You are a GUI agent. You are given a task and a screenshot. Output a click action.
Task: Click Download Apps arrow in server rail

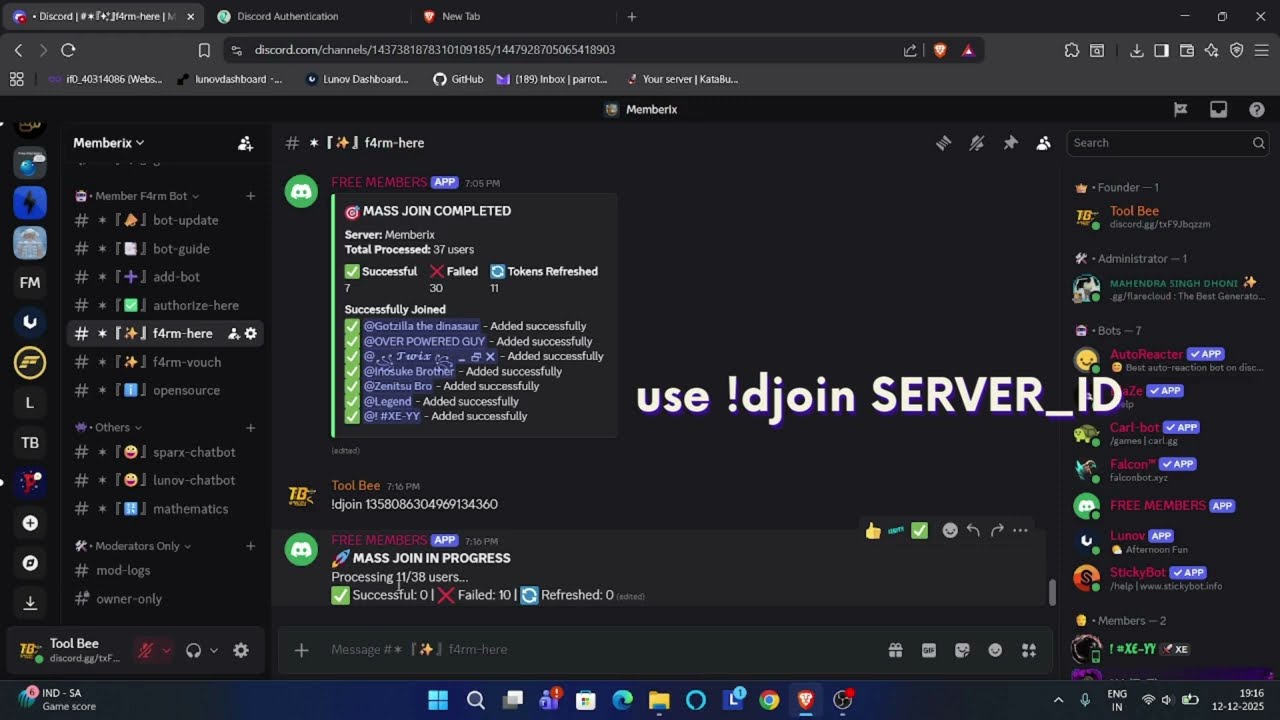point(30,602)
